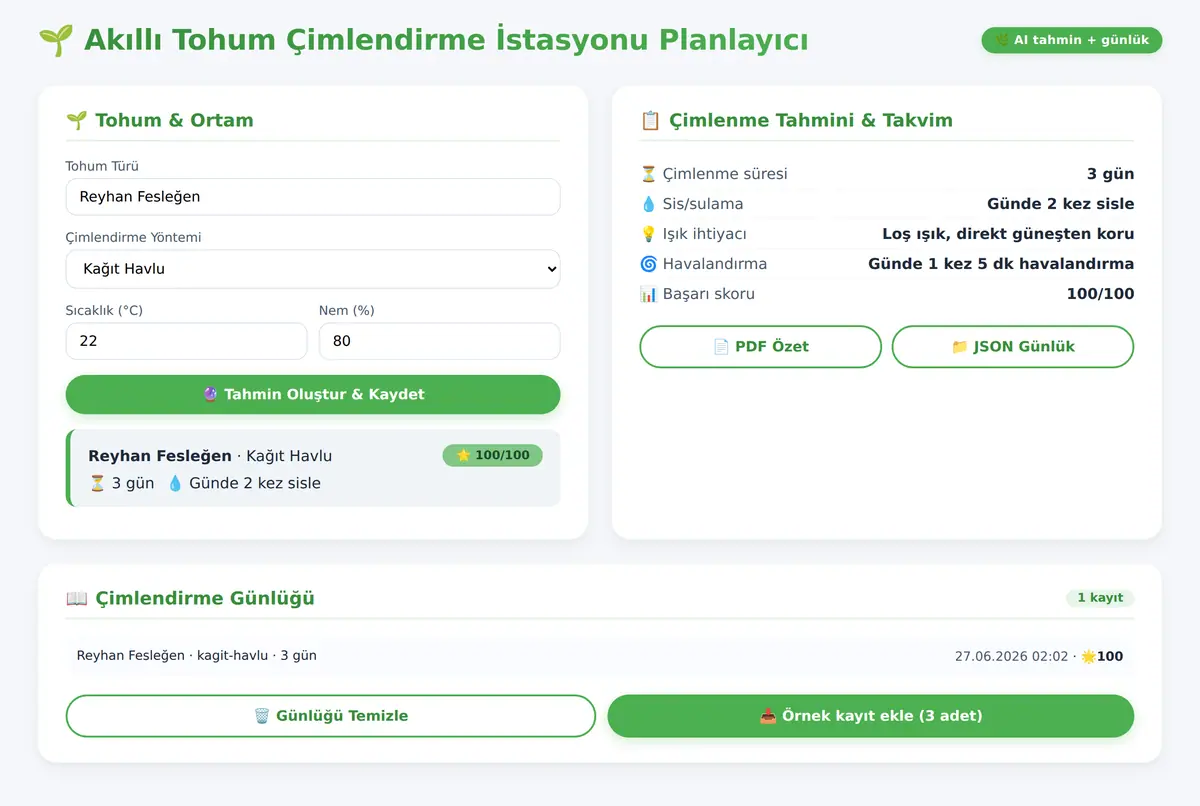1200x806 pixels.
Task: Click the Çimlenme süresi value 3 gün
Action: coord(1110,174)
